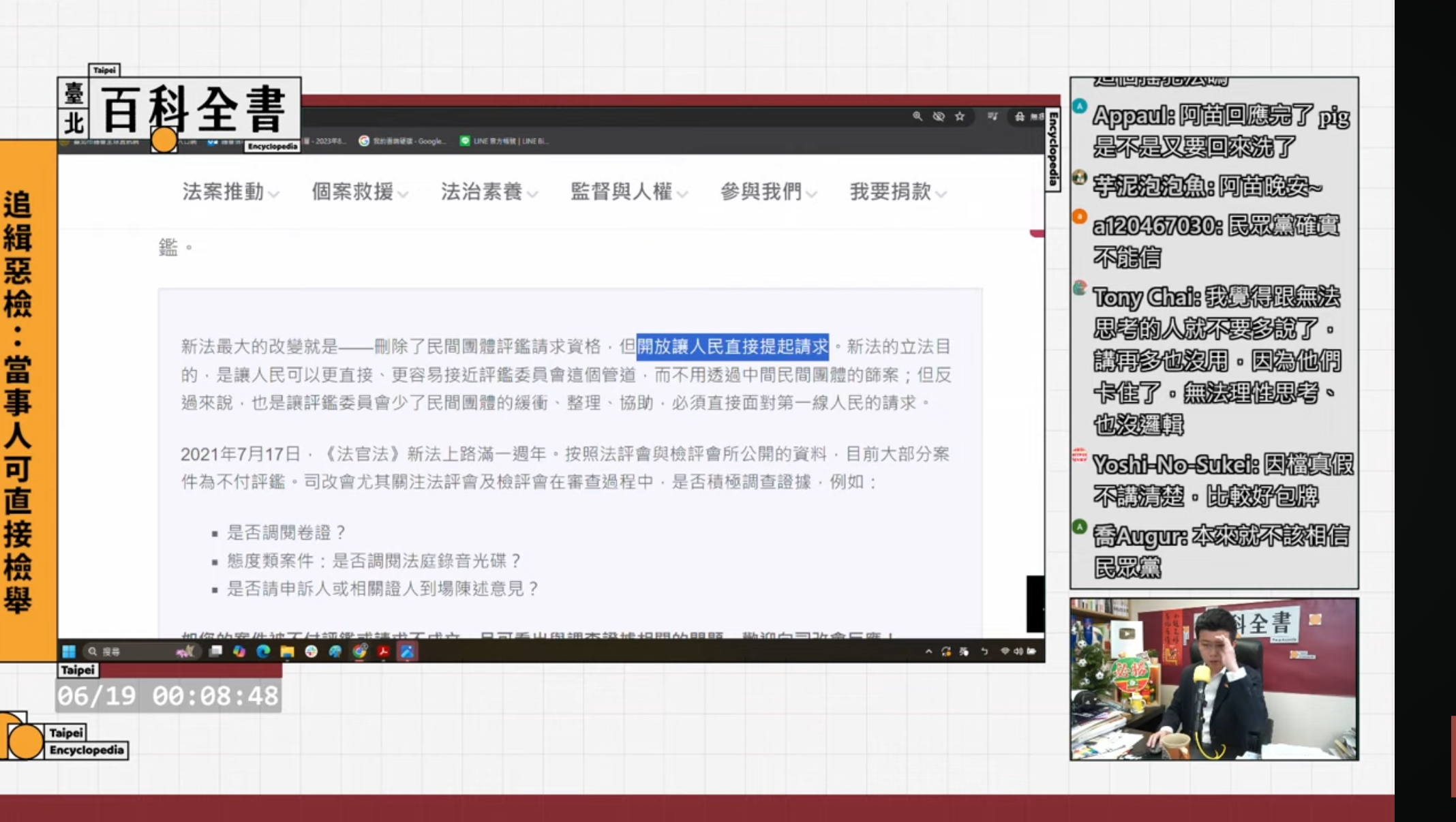The height and width of the screenshot is (822, 1456).
Task: Open the Copilot icon on the taskbar
Action: (x=239, y=652)
